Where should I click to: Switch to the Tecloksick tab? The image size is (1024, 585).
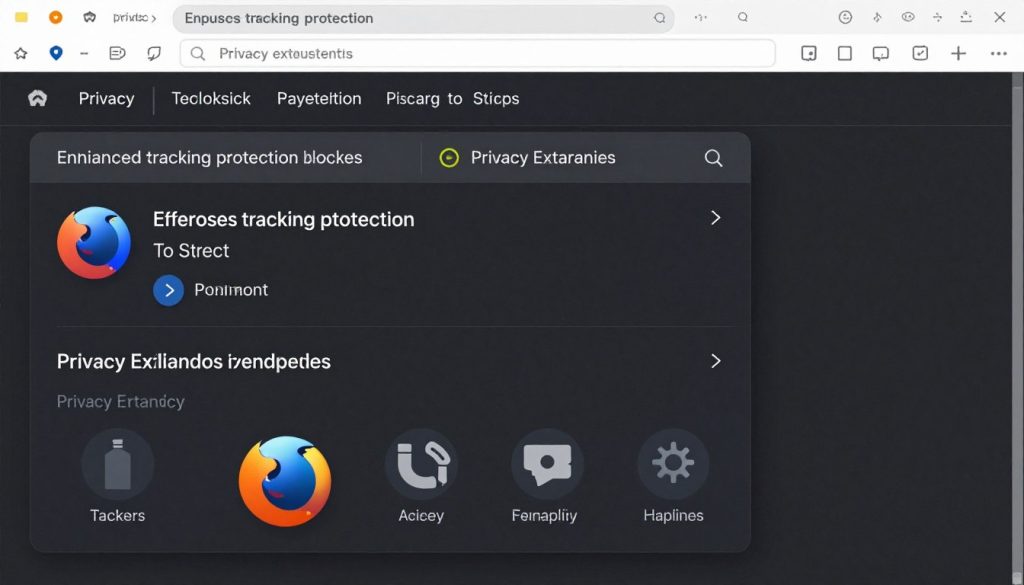[210, 98]
